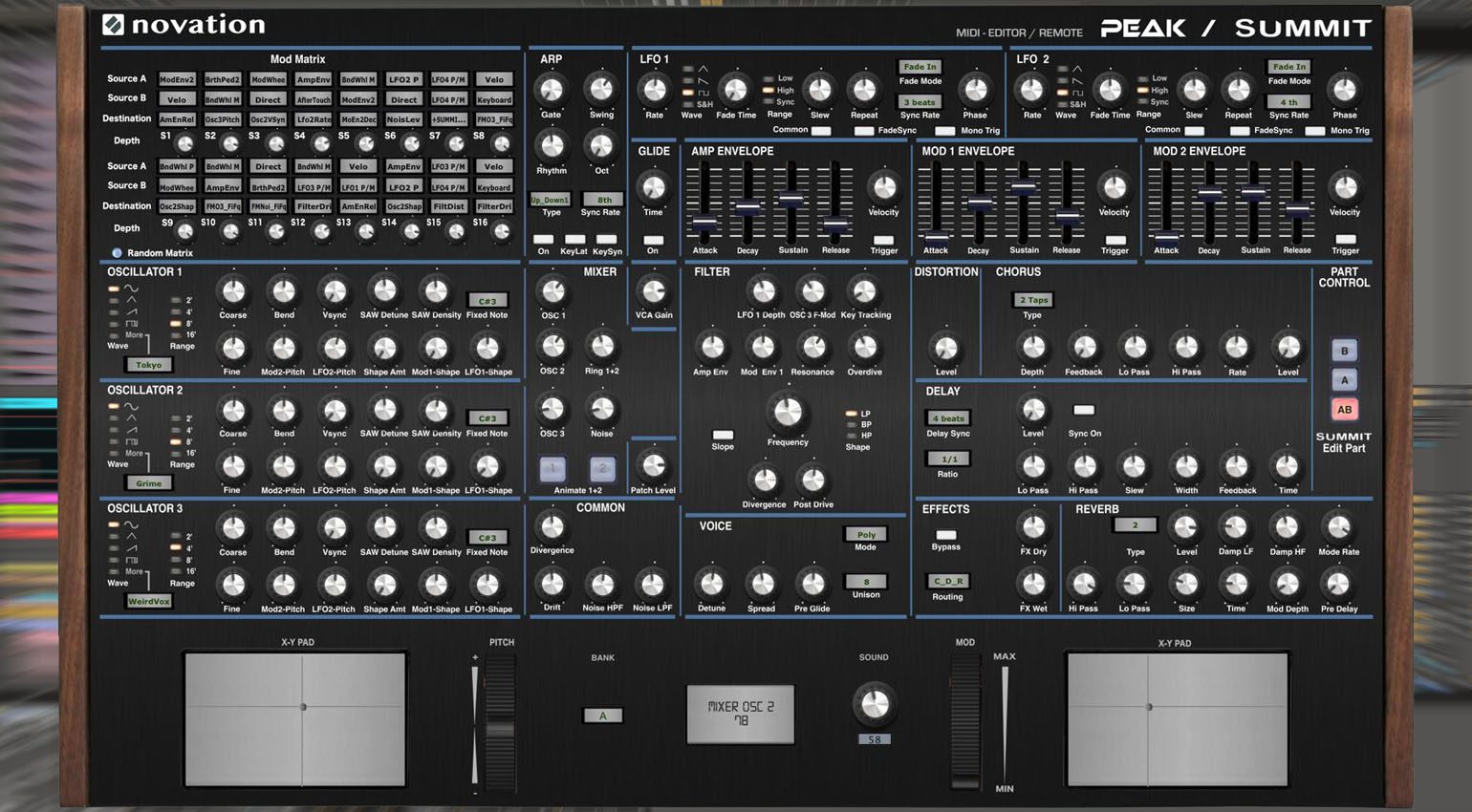Viewport: 1472px width, 812px height.
Task: Open the ARP Type Up_Down1 selector
Action: (551, 200)
